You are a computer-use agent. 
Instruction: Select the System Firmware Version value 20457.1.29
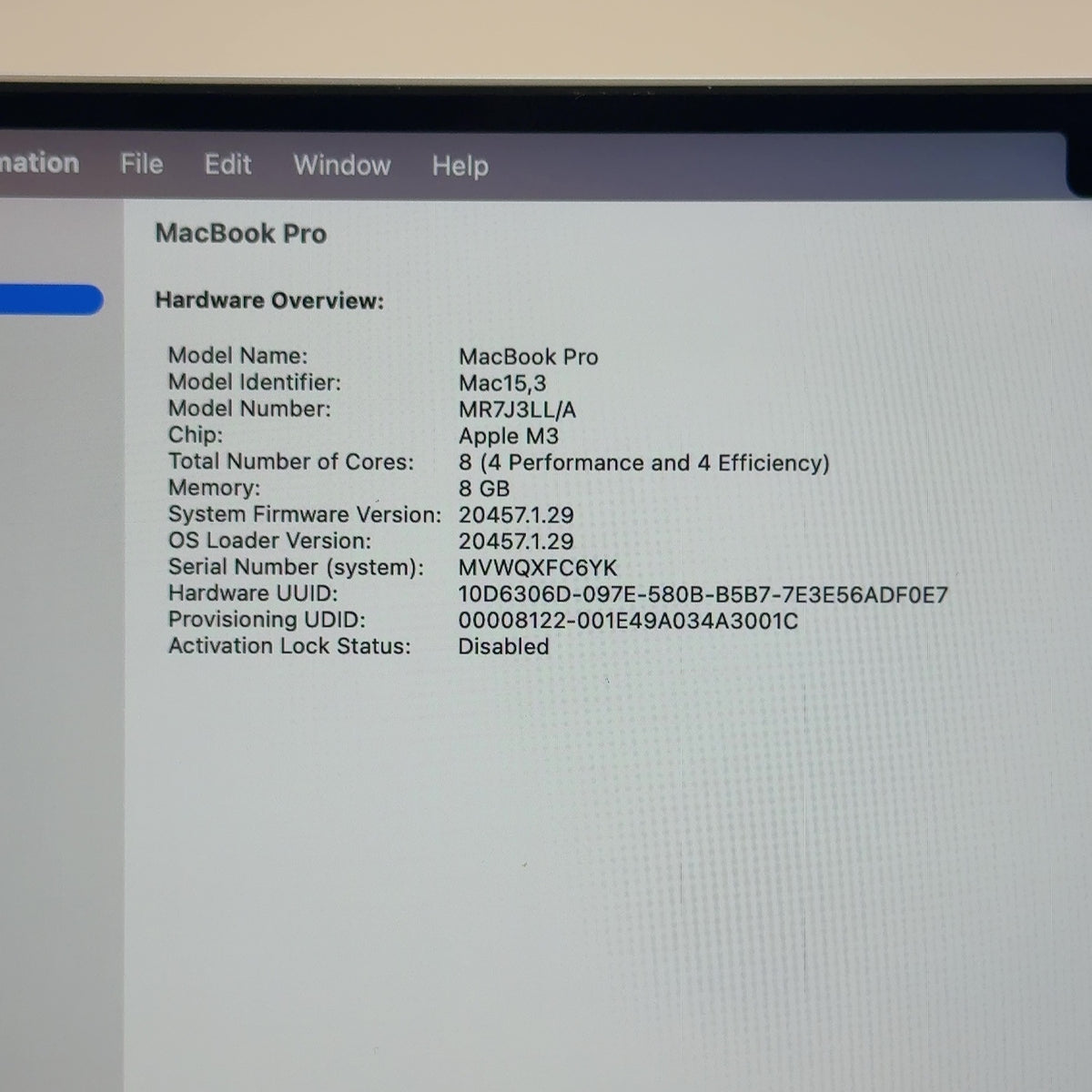pos(516,515)
